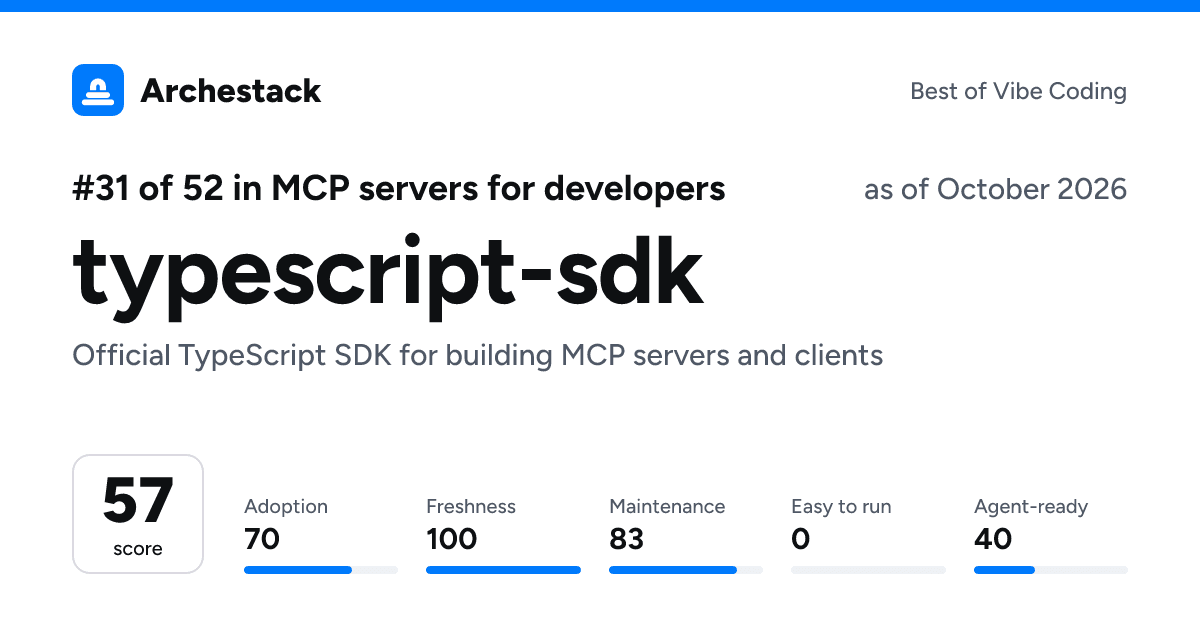
Task: Click the Archestack brand name
Action: 231,91
